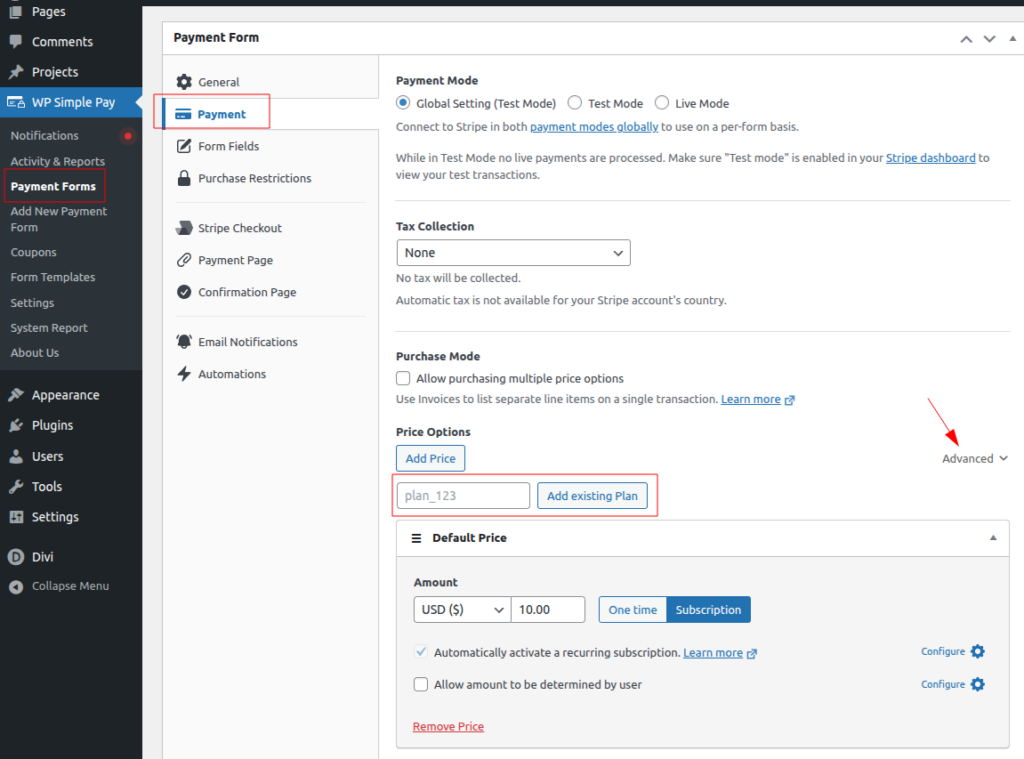Open the USD currency dropdown
The height and width of the screenshot is (759, 1024).
tap(461, 610)
